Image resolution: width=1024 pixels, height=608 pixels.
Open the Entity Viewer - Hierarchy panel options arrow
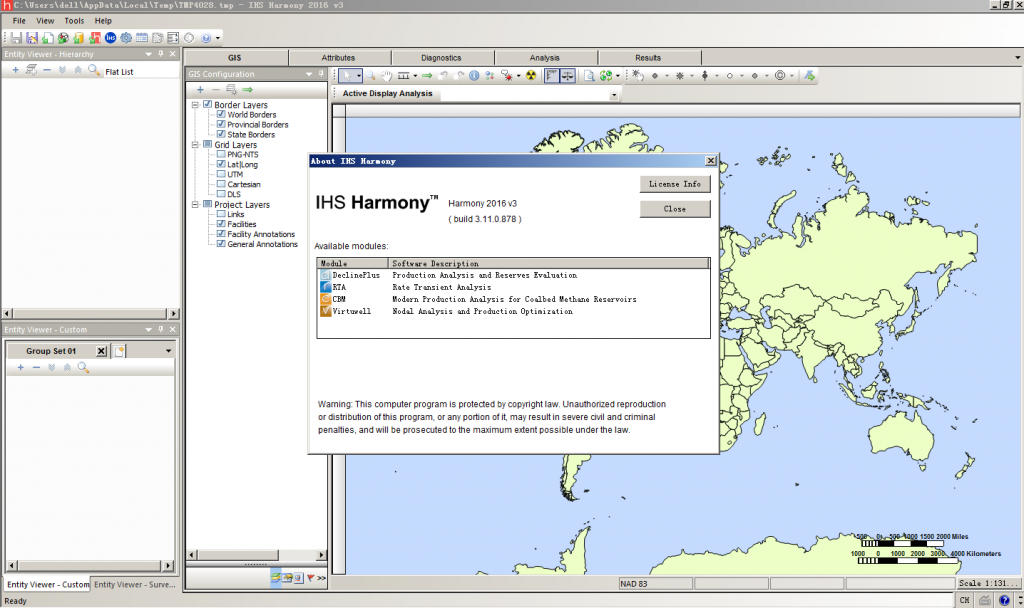[148, 54]
